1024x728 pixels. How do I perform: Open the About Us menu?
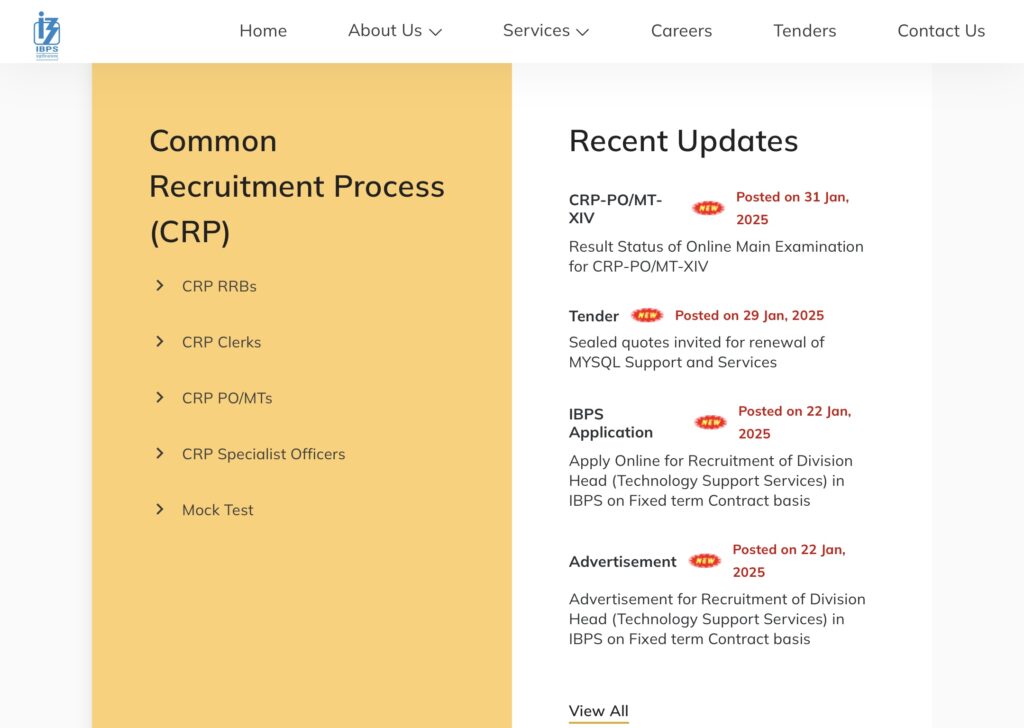pos(385,31)
